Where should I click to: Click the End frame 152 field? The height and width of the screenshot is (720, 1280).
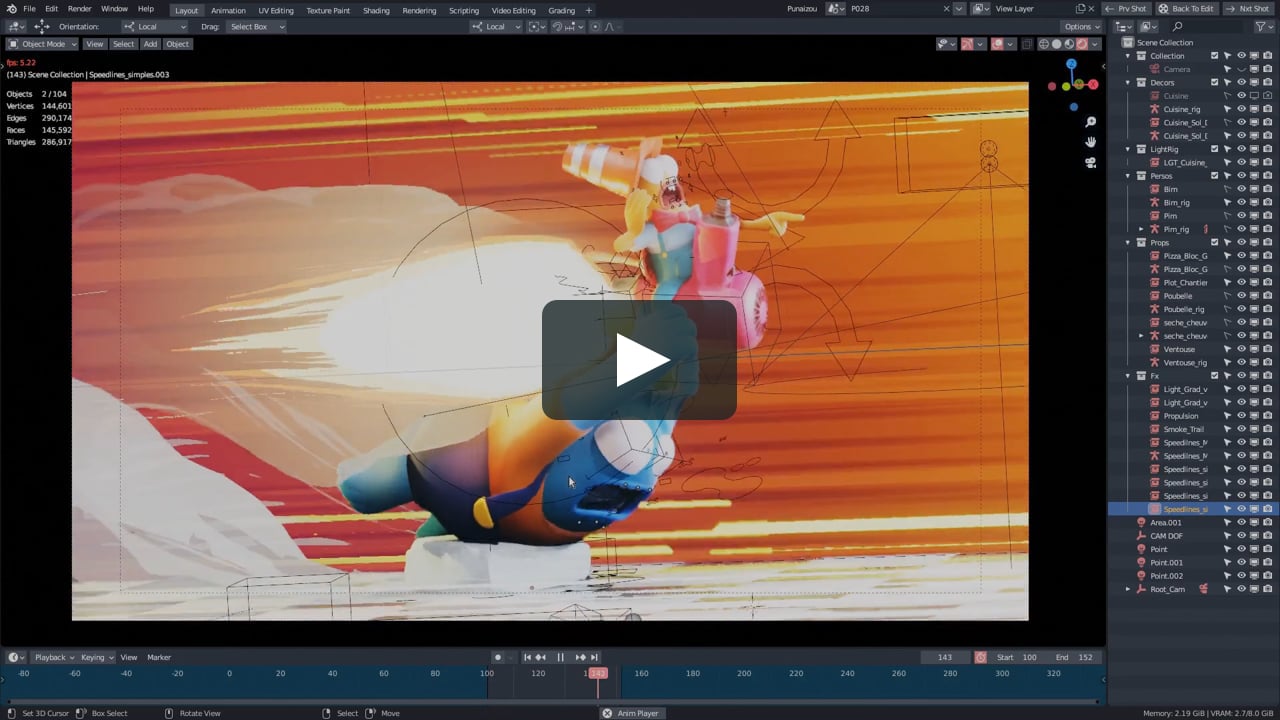1076,657
